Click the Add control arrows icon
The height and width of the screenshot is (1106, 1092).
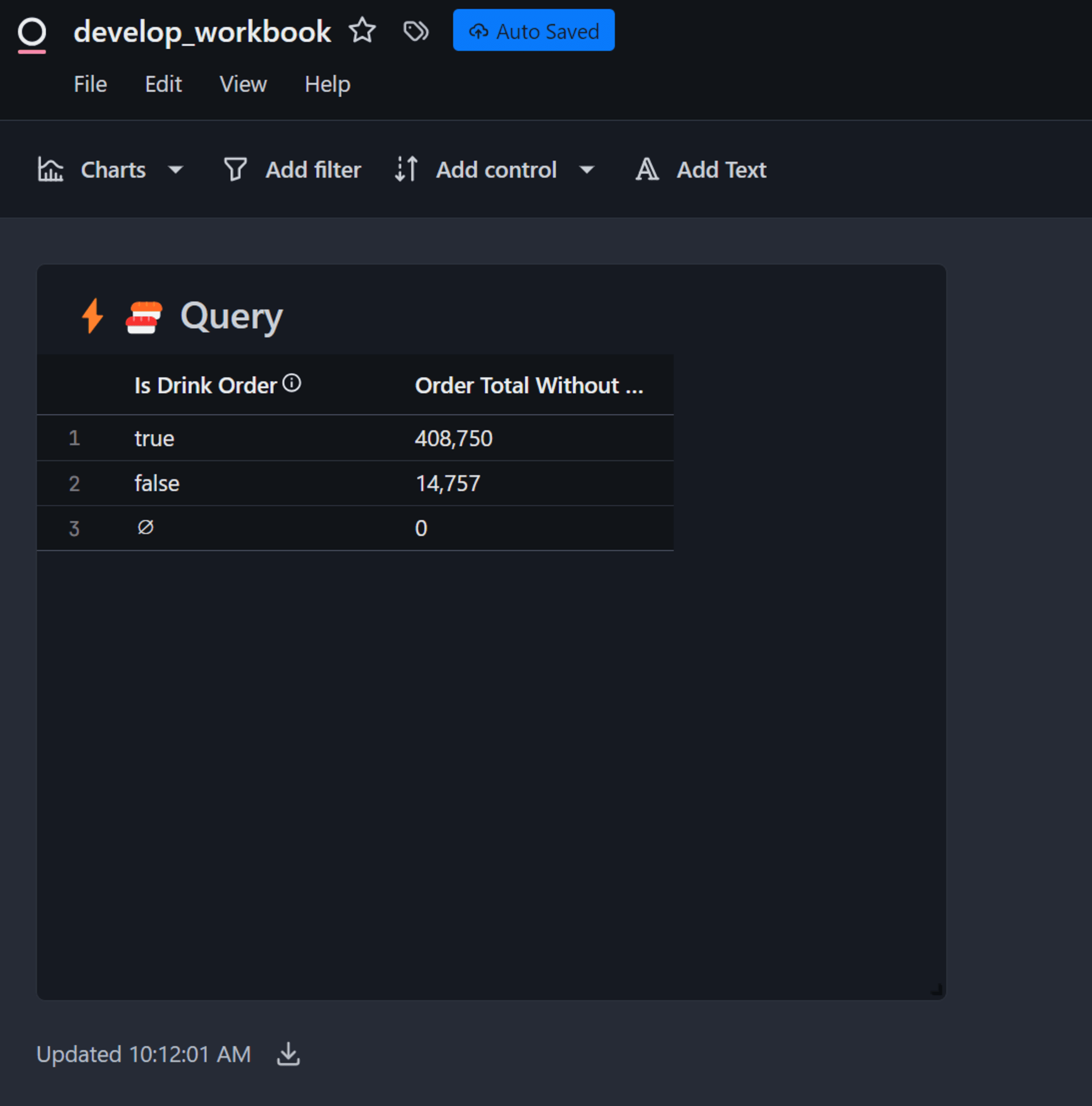406,169
